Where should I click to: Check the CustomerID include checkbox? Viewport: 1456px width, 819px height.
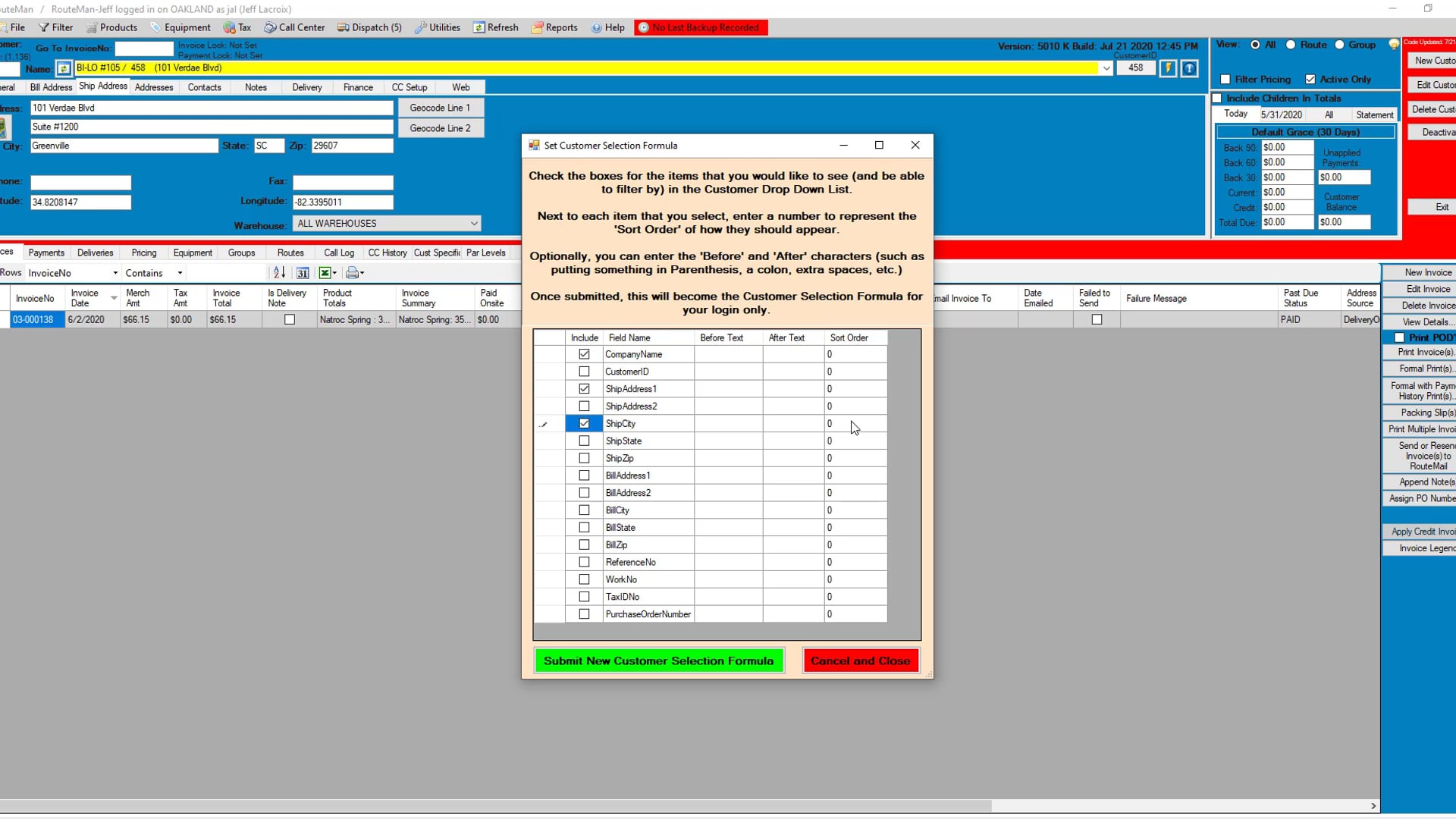(x=584, y=372)
